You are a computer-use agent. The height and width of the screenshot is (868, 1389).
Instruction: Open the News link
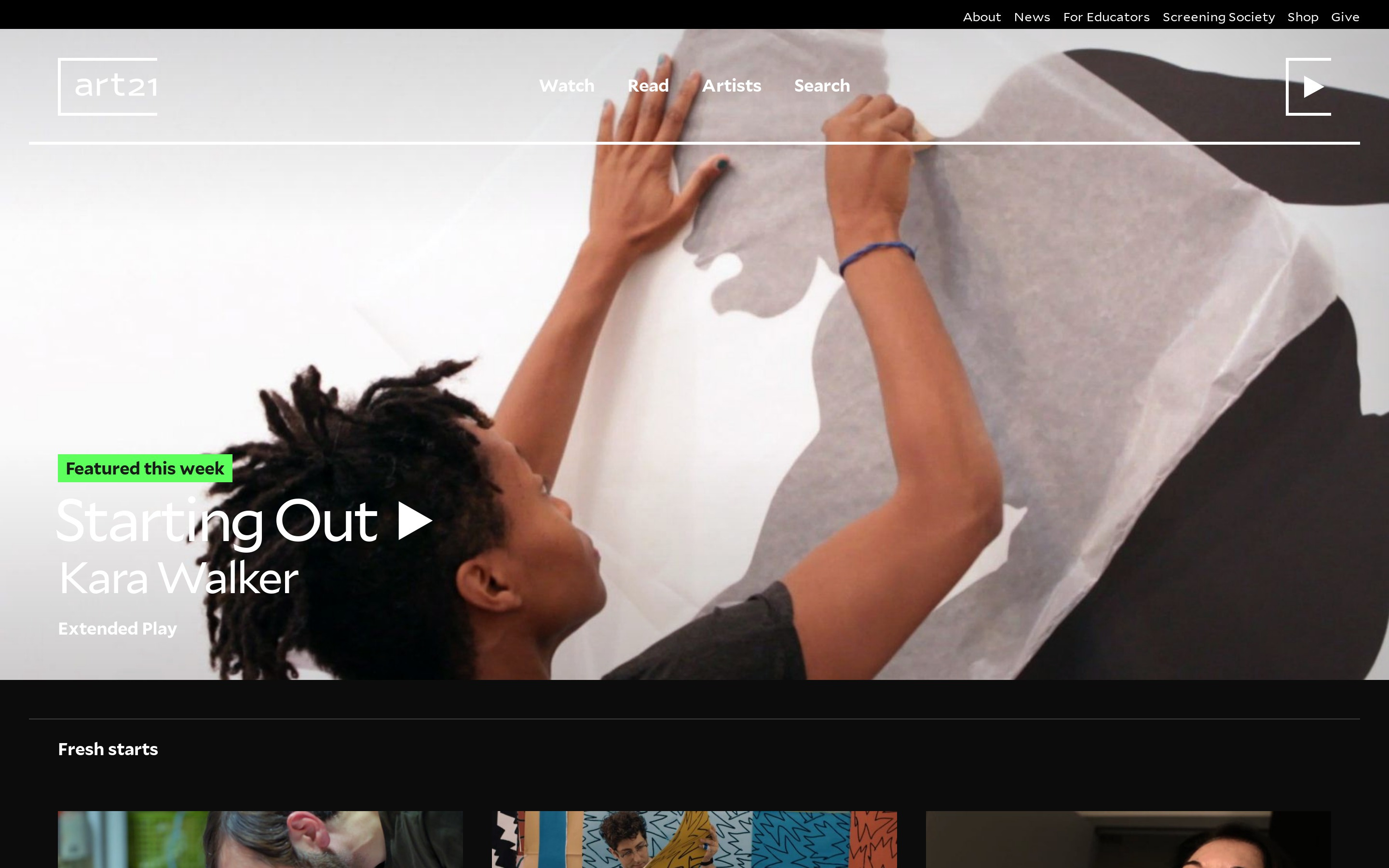click(x=1032, y=17)
